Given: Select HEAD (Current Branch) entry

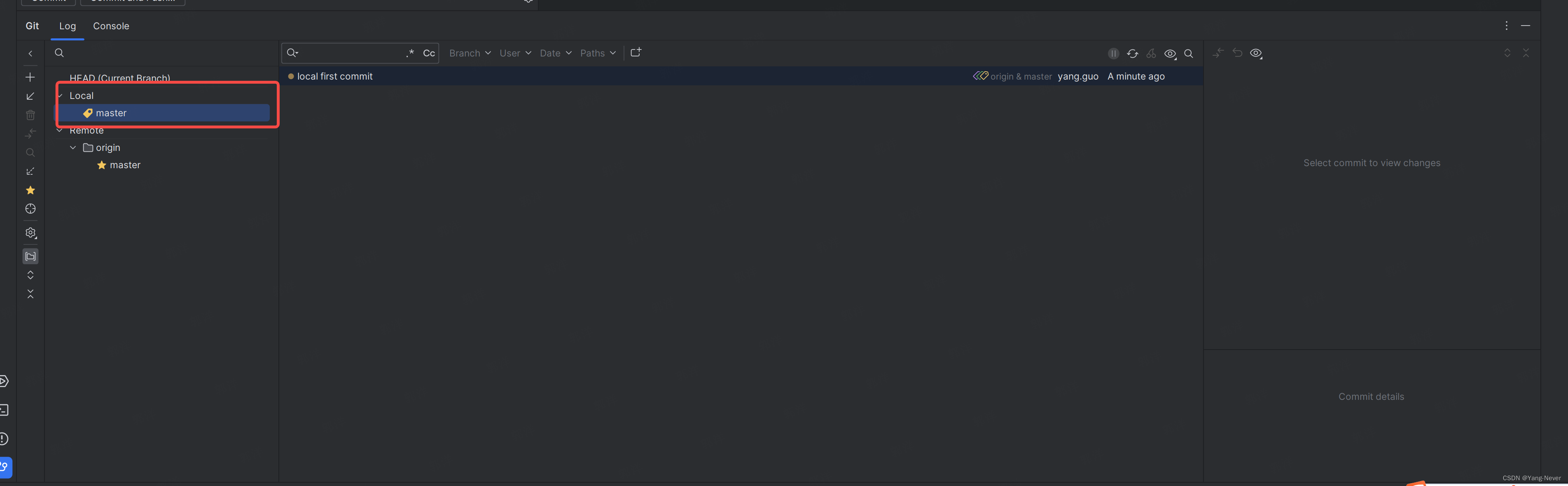Looking at the screenshot, I should point(119,78).
